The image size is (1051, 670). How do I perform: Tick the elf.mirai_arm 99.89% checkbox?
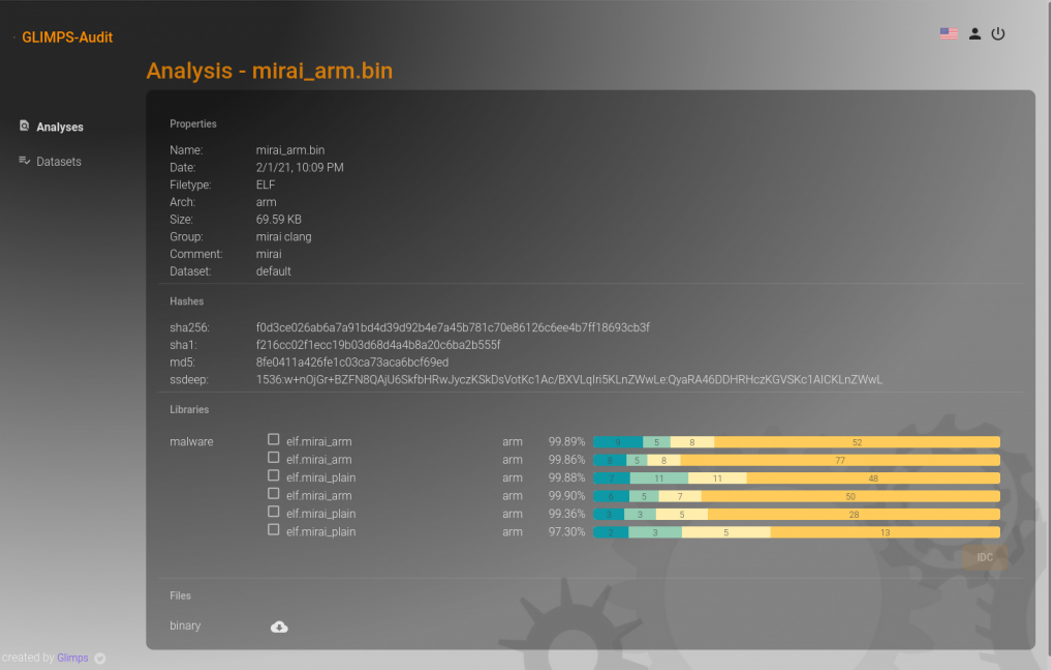tap(273, 440)
